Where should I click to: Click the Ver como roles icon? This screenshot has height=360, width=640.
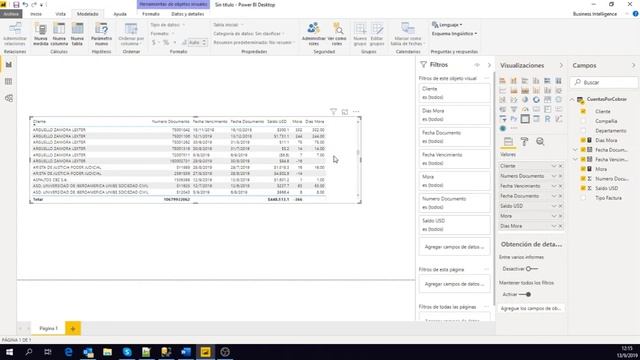[337, 34]
